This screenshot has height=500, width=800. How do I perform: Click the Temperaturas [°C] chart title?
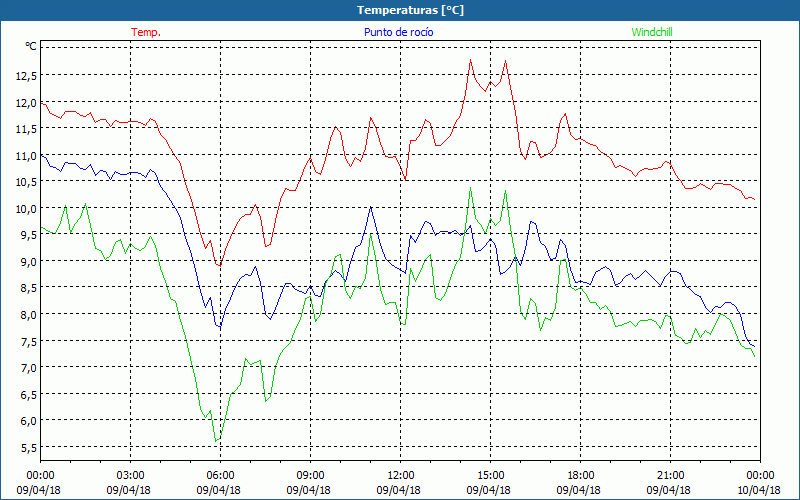pos(410,10)
